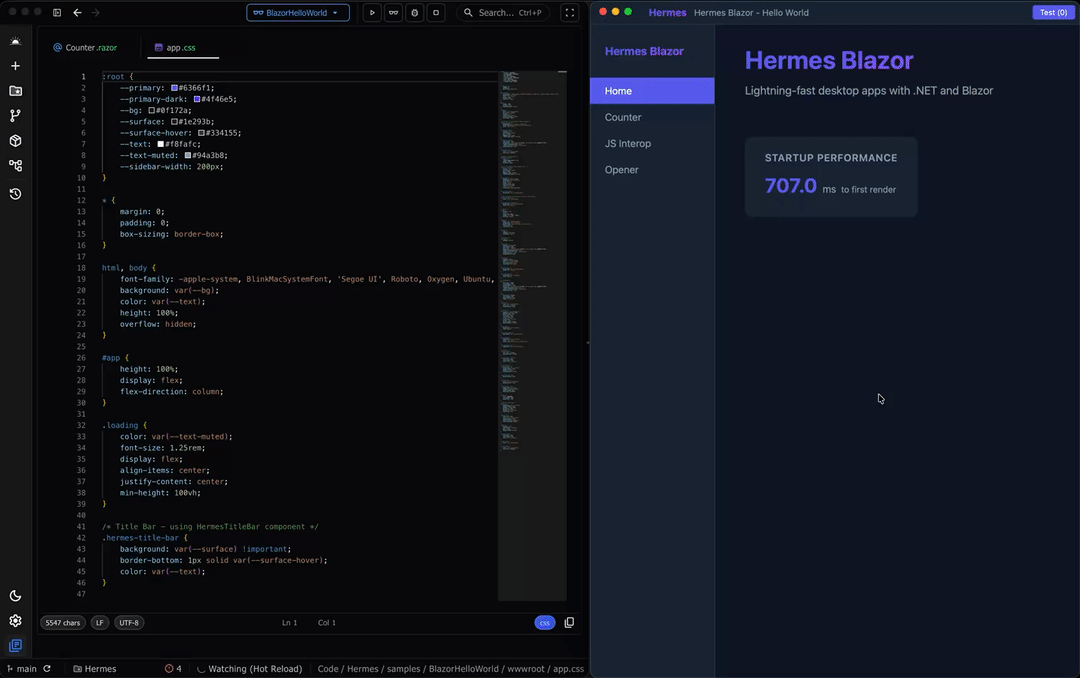Start watch mode with the glasses icon
The height and width of the screenshot is (678, 1080).
pos(393,12)
